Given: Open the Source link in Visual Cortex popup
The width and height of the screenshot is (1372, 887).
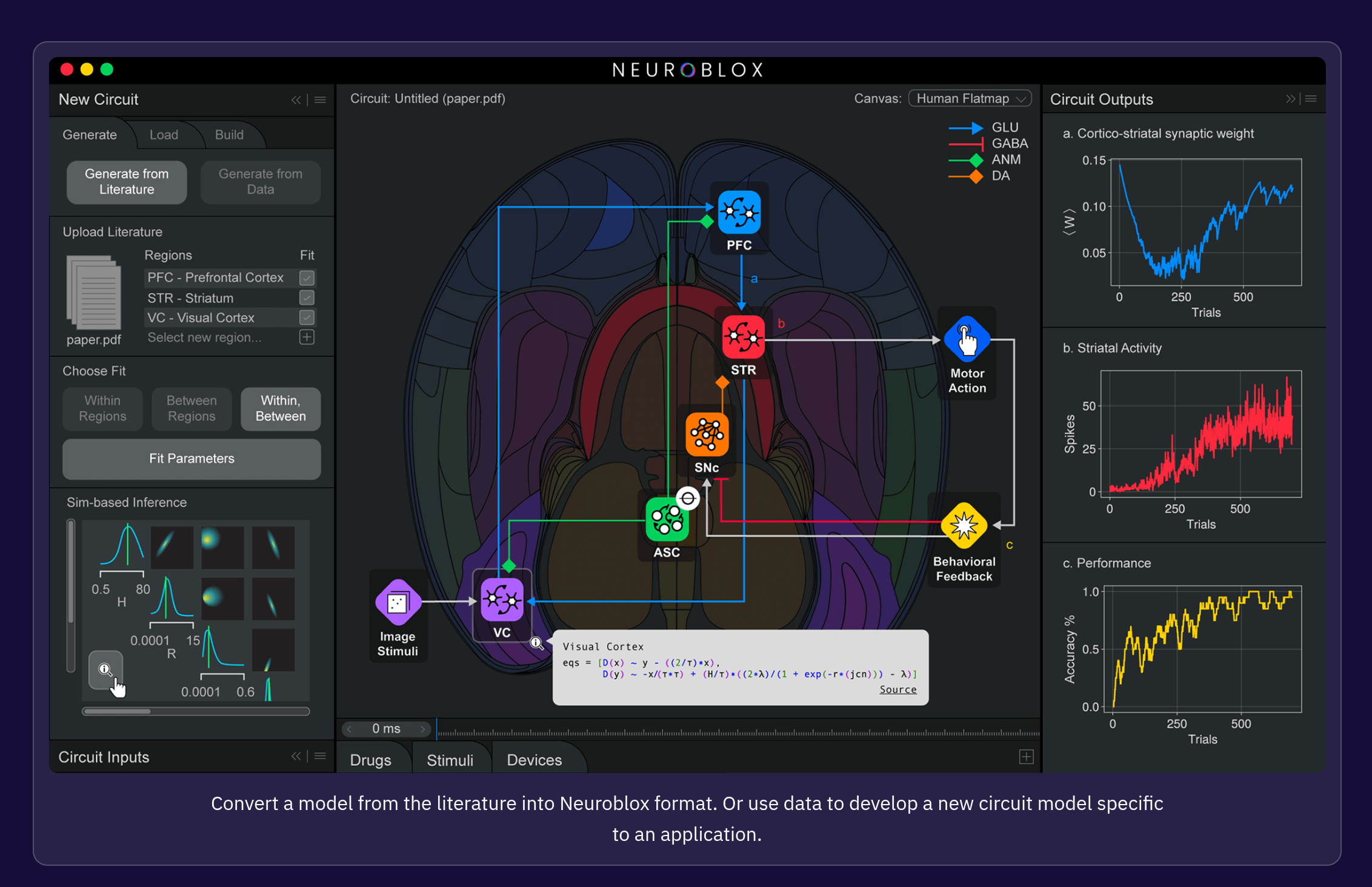Looking at the screenshot, I should [x=897, y=689].
